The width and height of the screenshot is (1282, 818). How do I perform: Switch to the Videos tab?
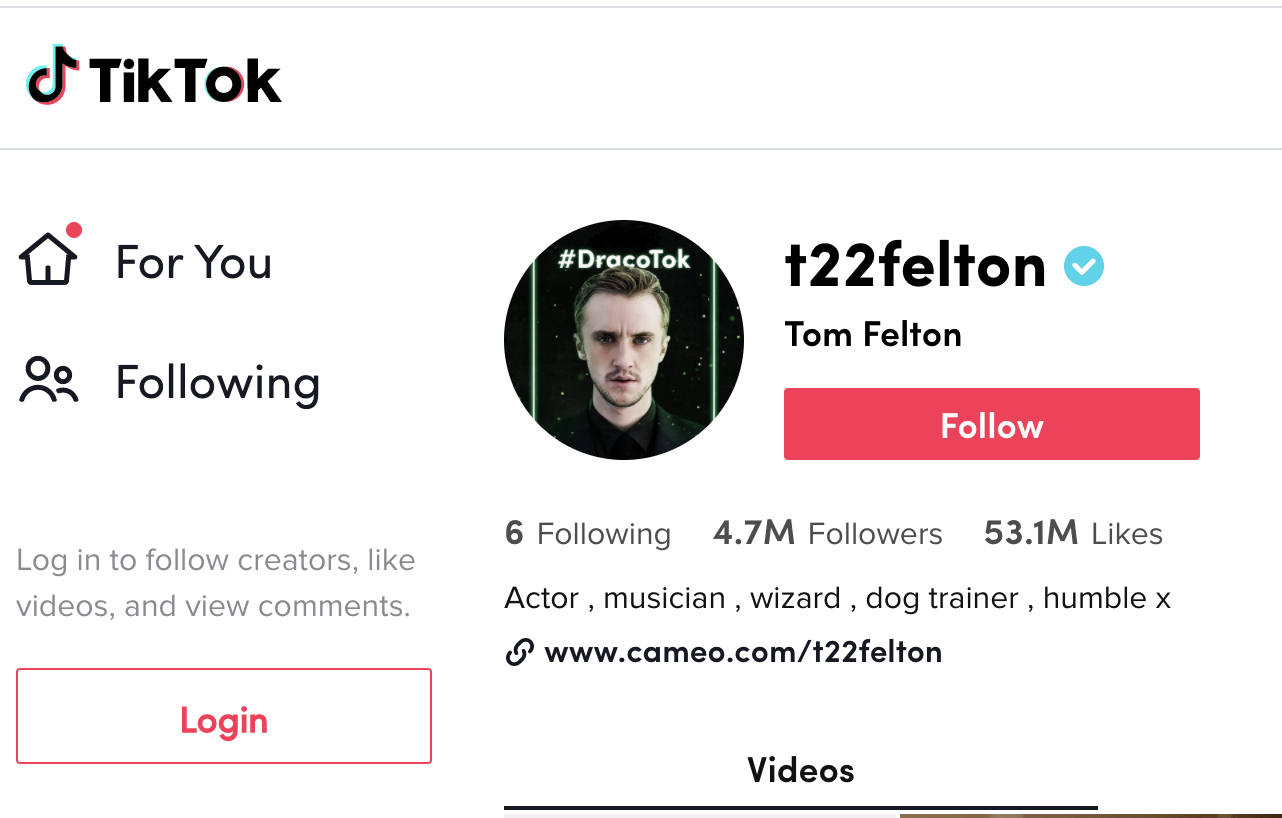[801, 771]
